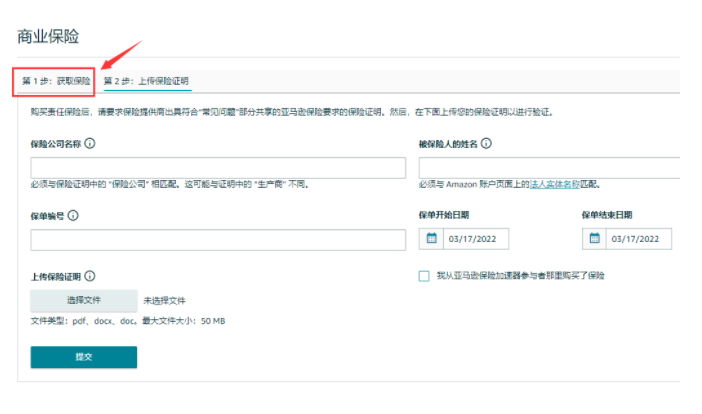Show info tooltip beside 保单编号
The image size is (702, 414).
[x=73, y=216]
